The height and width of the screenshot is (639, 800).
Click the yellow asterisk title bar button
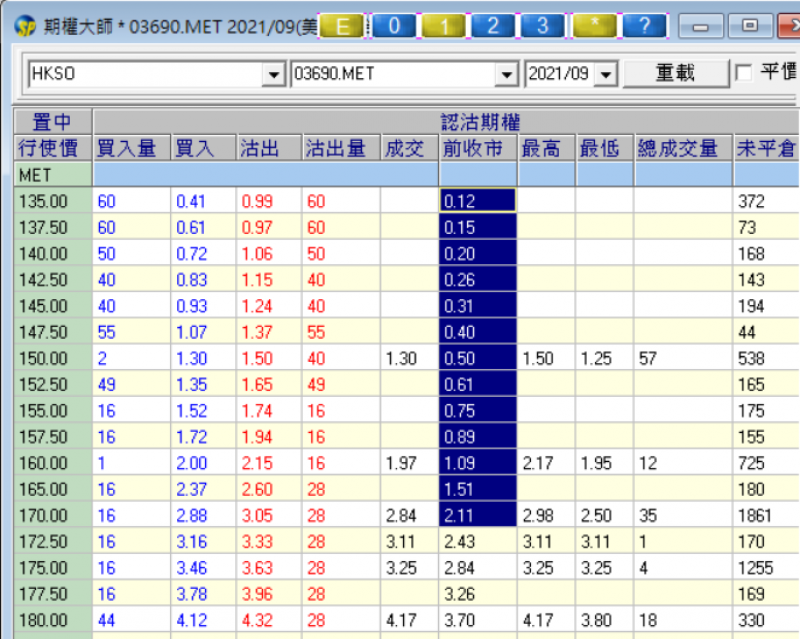[597, 26]
